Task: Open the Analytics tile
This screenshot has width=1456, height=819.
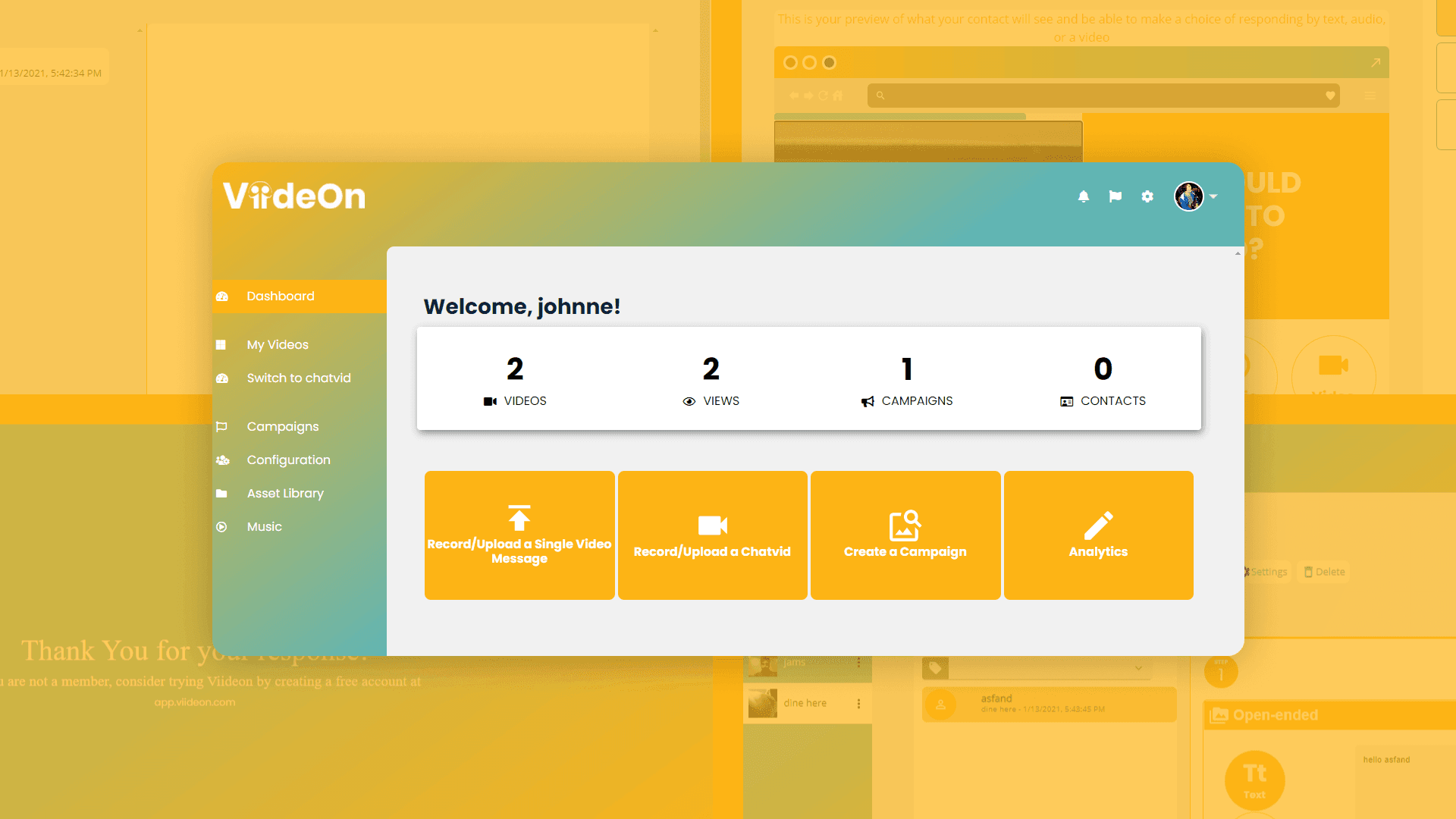Action: (1098, 535)
